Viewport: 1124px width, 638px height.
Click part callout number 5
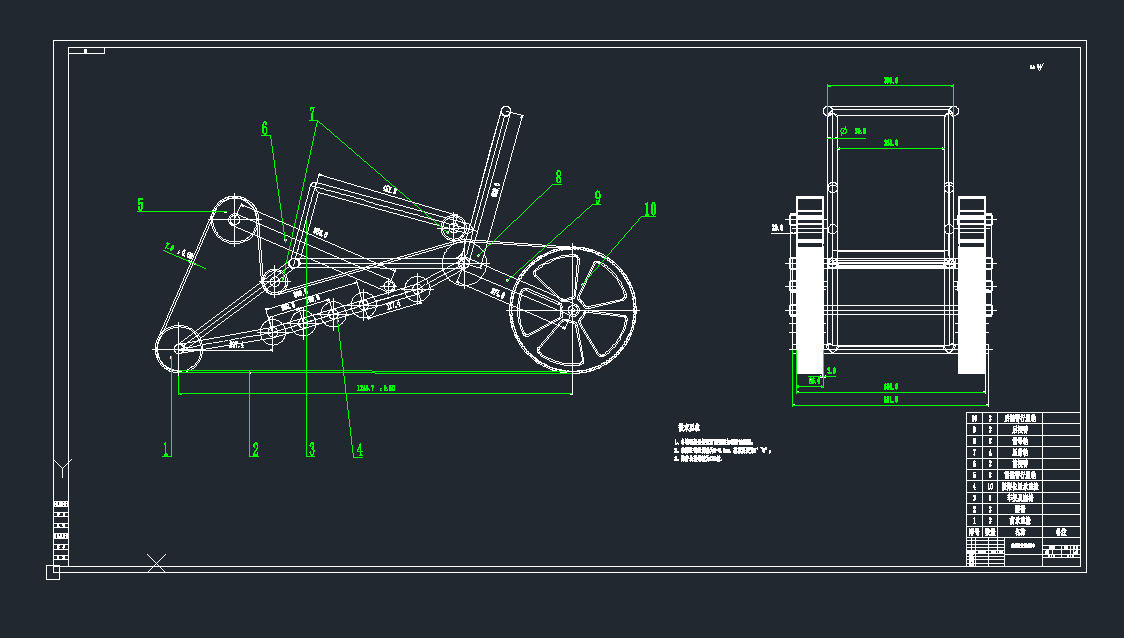(x=141, y=205)
